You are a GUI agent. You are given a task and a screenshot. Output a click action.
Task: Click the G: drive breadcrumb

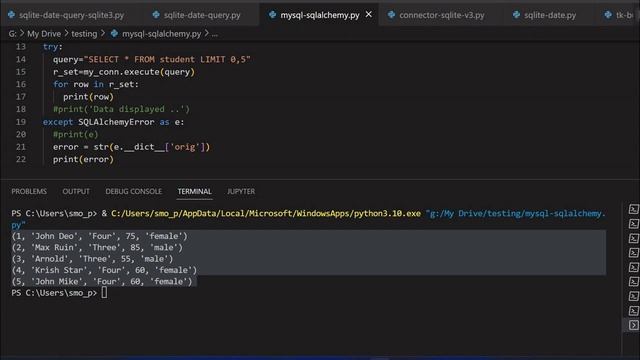pos(12,34)
